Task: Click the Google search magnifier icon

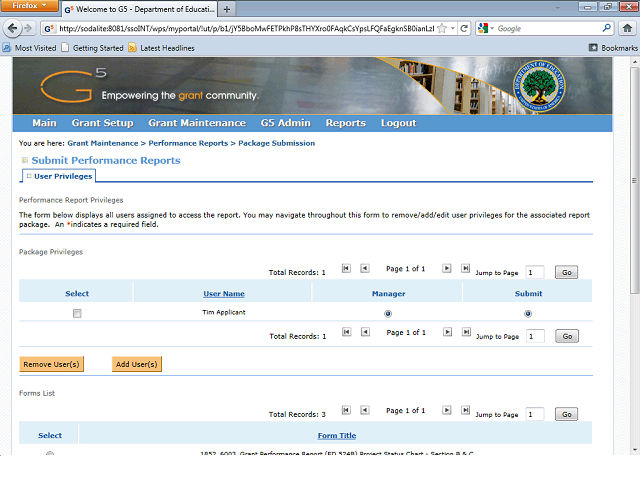Action: click(x=607, y=28)
